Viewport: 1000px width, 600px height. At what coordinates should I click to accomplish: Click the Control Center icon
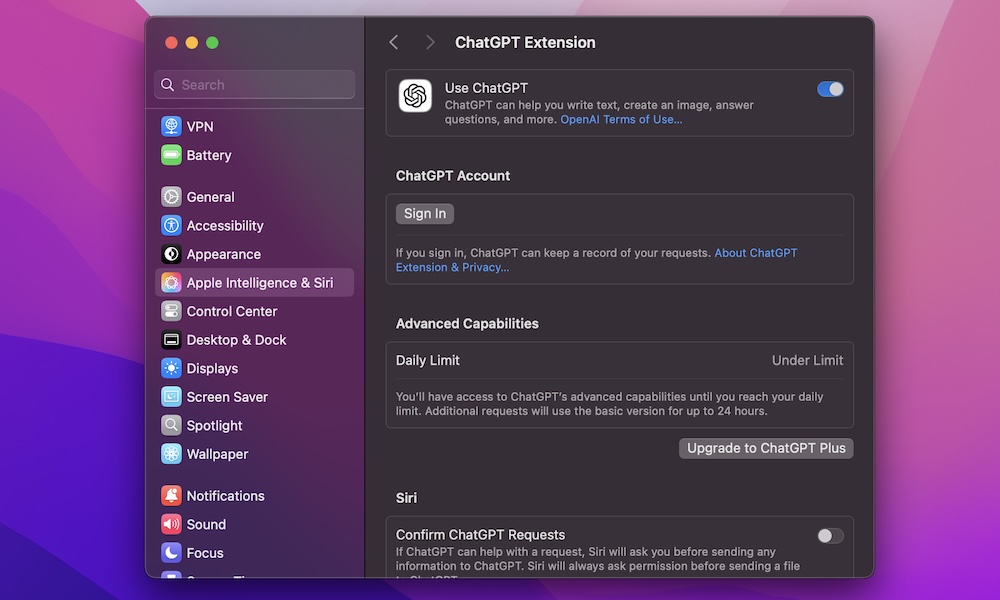tap(171, 311)
